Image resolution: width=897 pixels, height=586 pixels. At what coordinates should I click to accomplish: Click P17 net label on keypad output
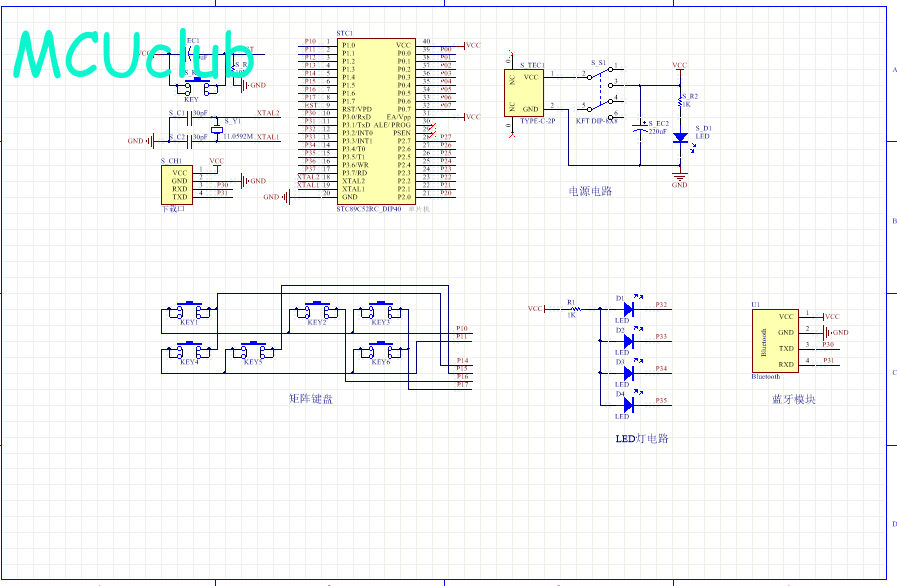(x=462, y=385)
